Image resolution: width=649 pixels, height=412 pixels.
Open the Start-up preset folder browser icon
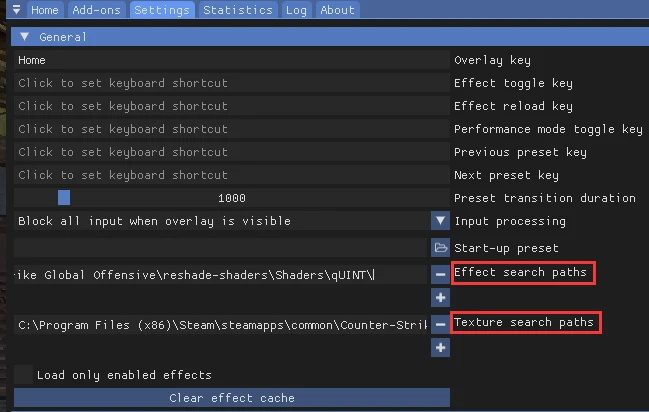tap(440, 247)
